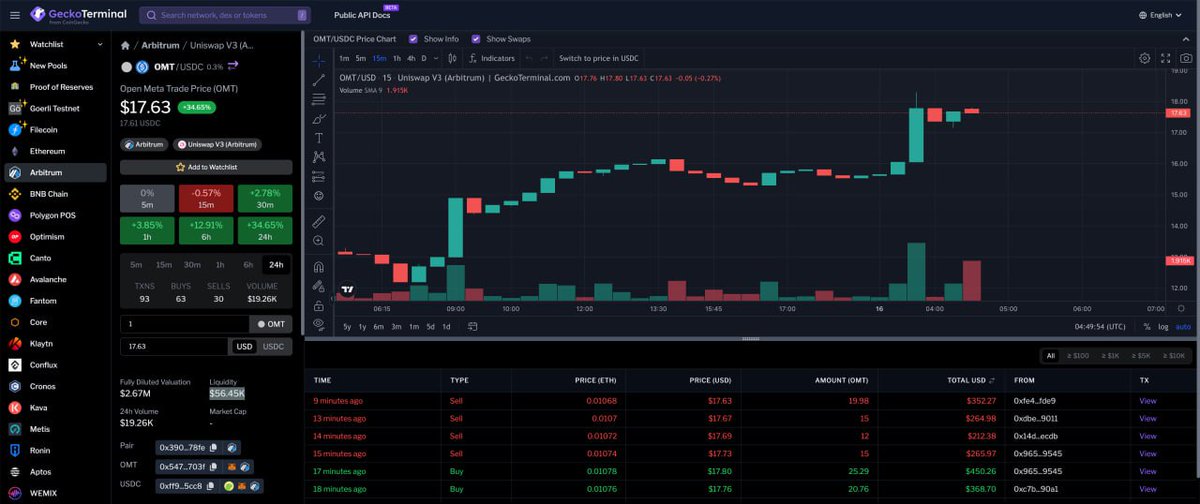Open the hamburger menu beside GeckoTerminal logo

click(x=14, y=15)
